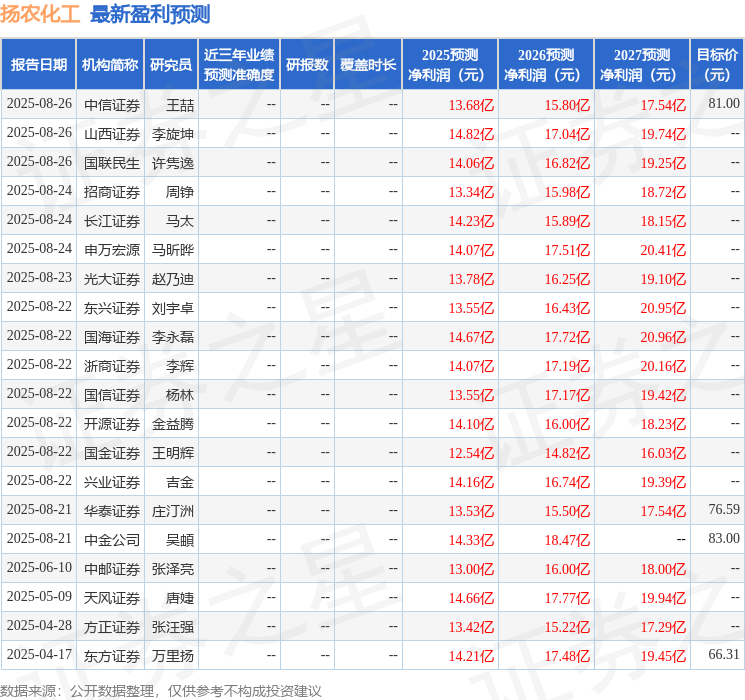Click the 目标价 column header
745x700 pixels.
[x=717, y=65]
